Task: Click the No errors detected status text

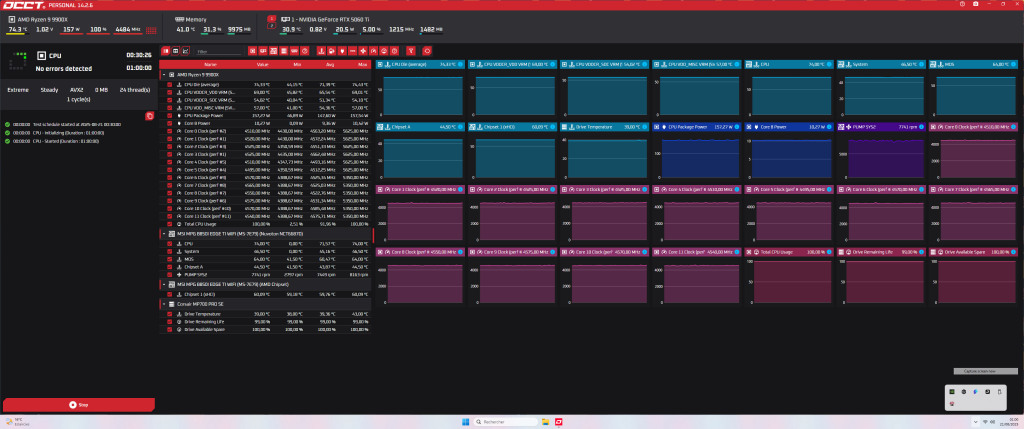Action: click(63, 69)
